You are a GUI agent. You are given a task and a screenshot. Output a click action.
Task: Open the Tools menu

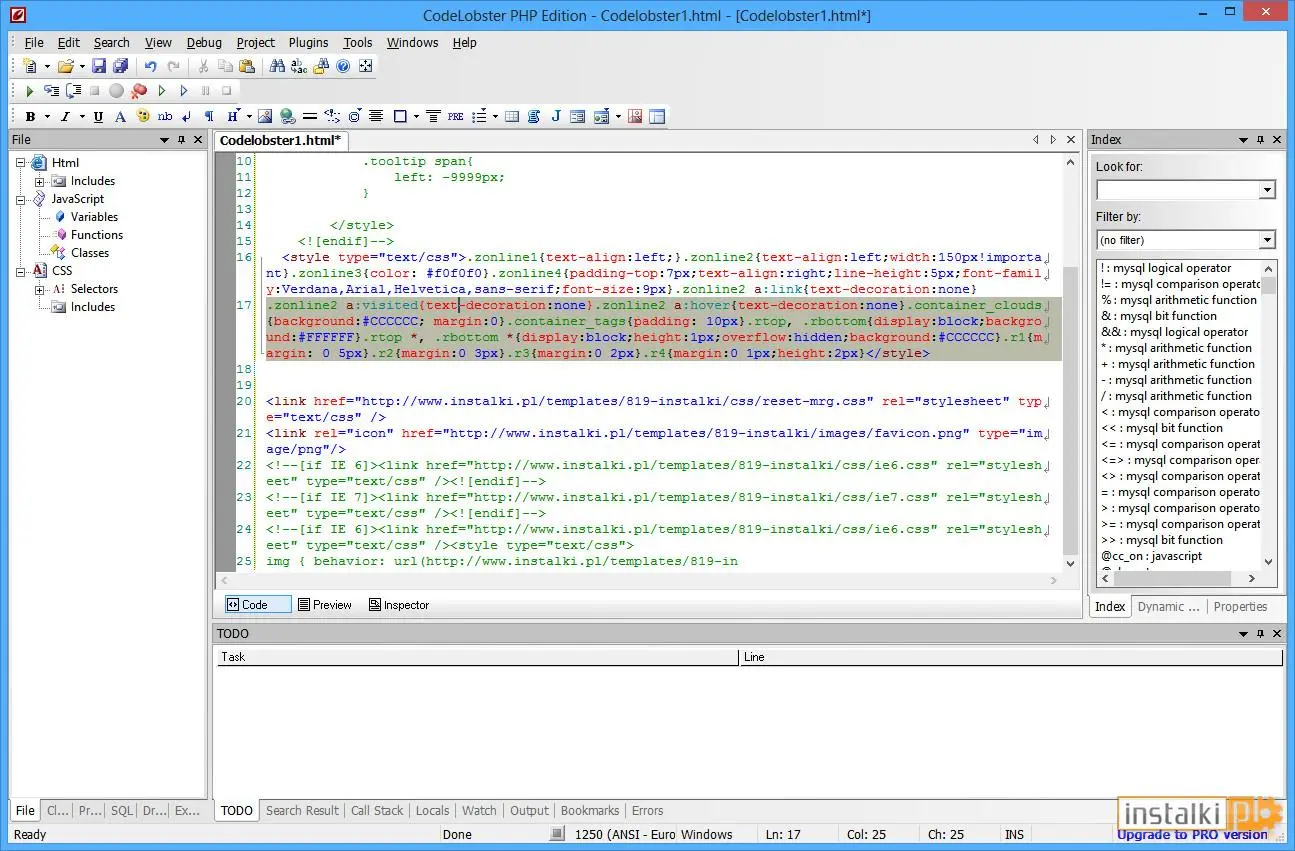click(x=358, y=42)
